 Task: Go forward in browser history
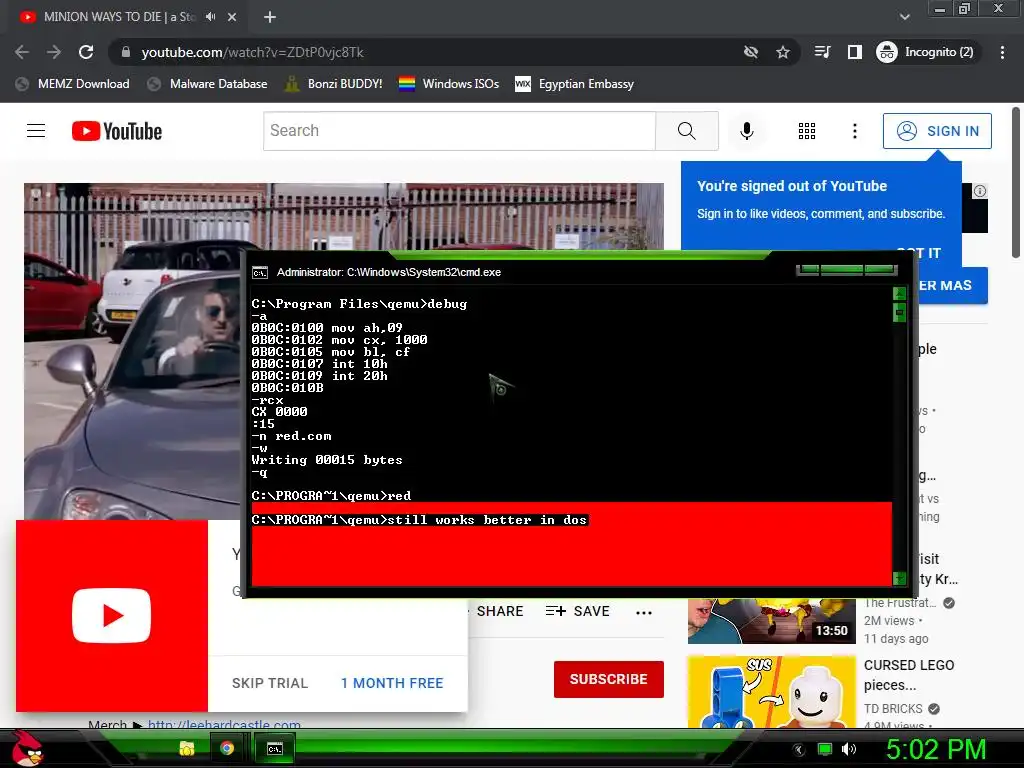[54, 52]
